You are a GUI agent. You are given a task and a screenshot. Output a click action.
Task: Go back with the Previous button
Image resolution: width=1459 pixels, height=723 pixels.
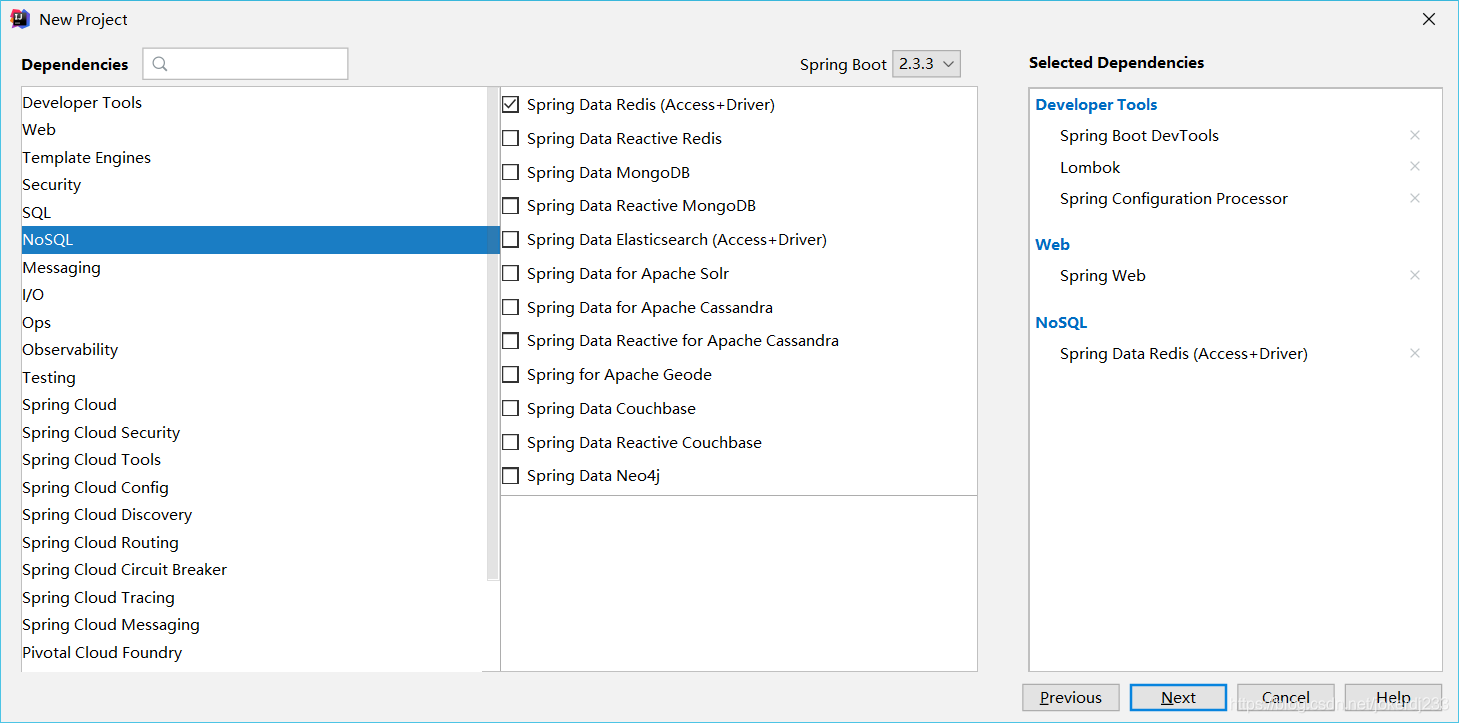click(1070, 698)
